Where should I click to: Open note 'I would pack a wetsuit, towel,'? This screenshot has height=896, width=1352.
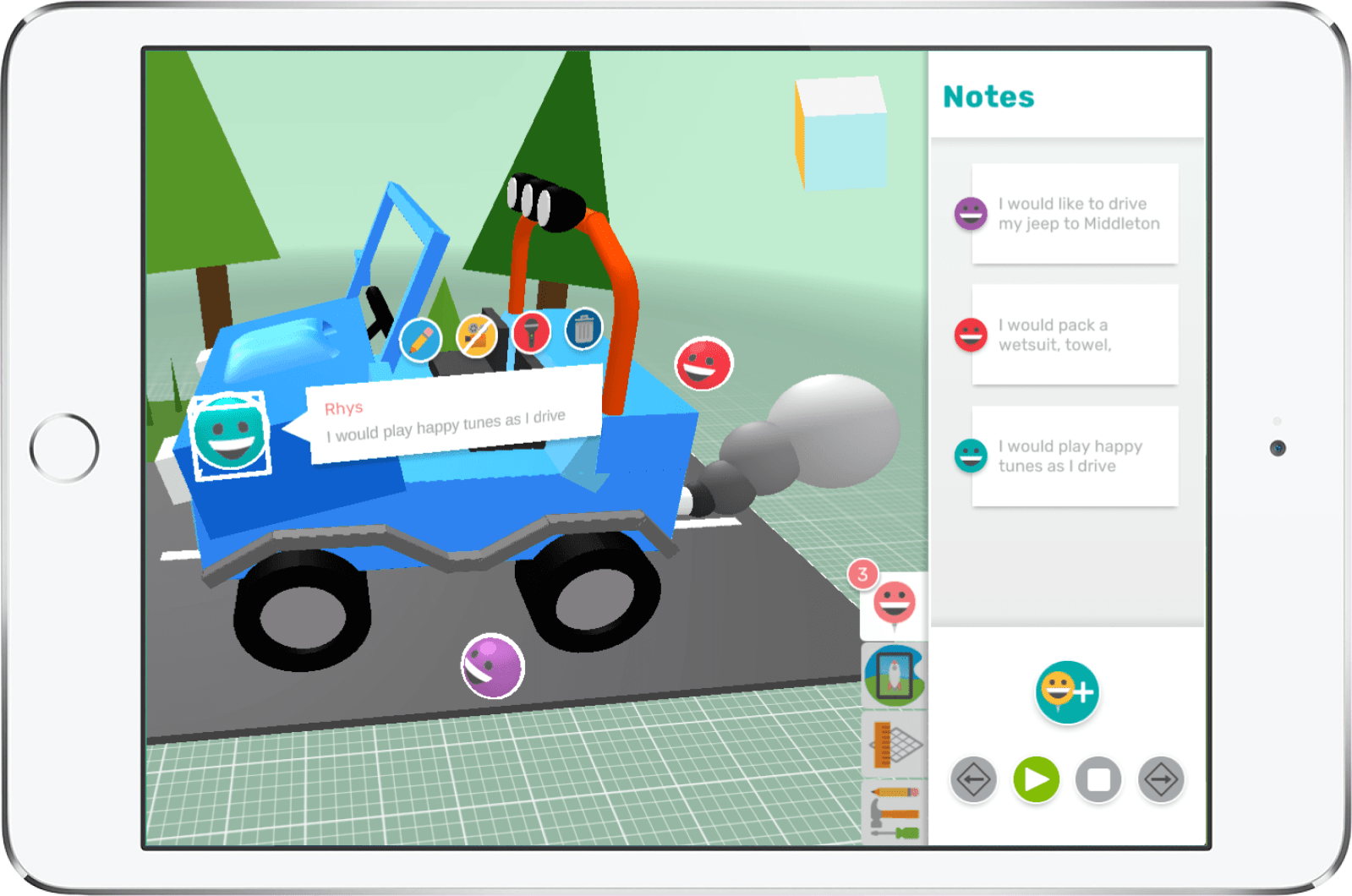[1075, 335]
